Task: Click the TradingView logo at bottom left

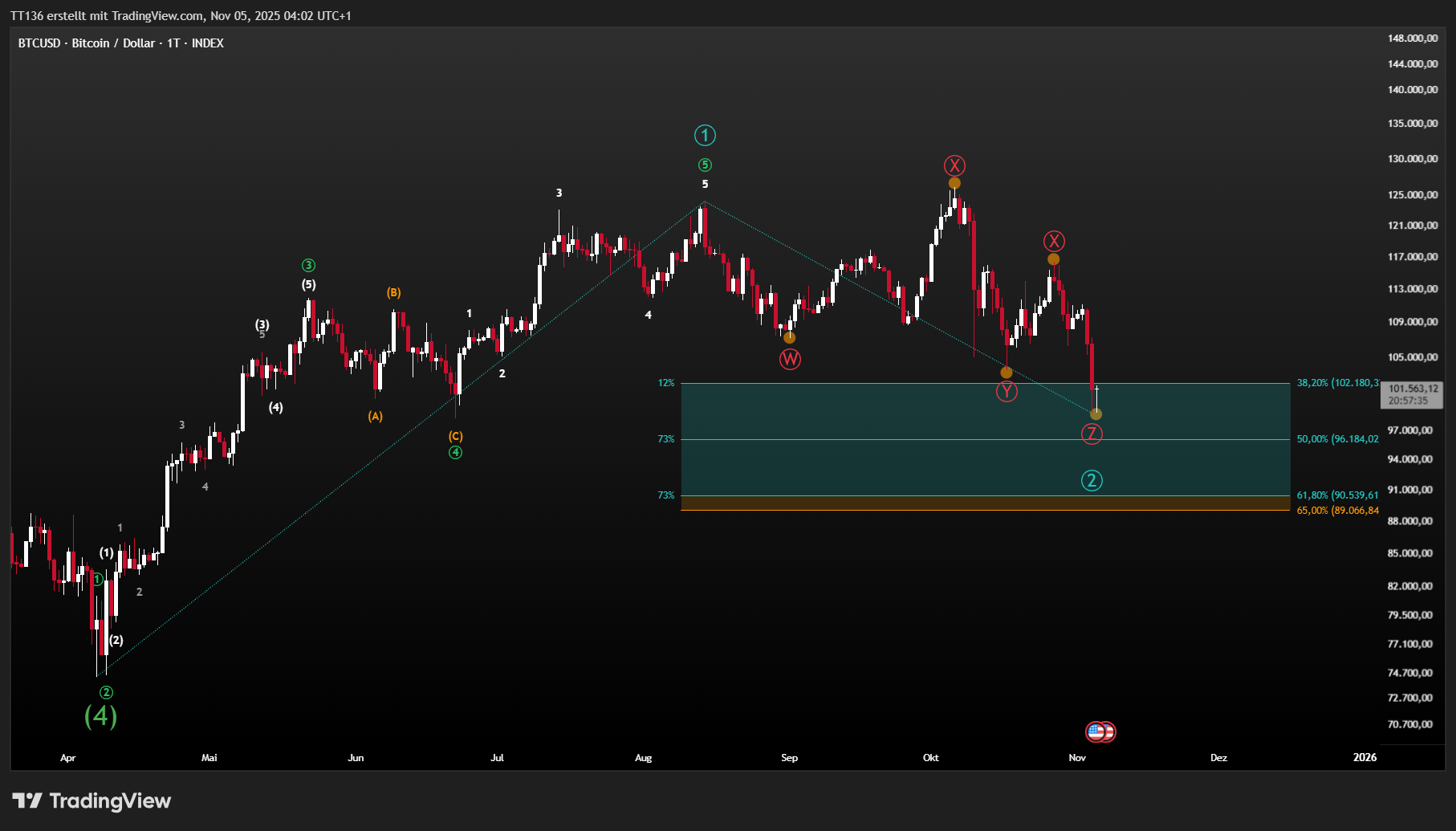Action: [x=92, y=800]
